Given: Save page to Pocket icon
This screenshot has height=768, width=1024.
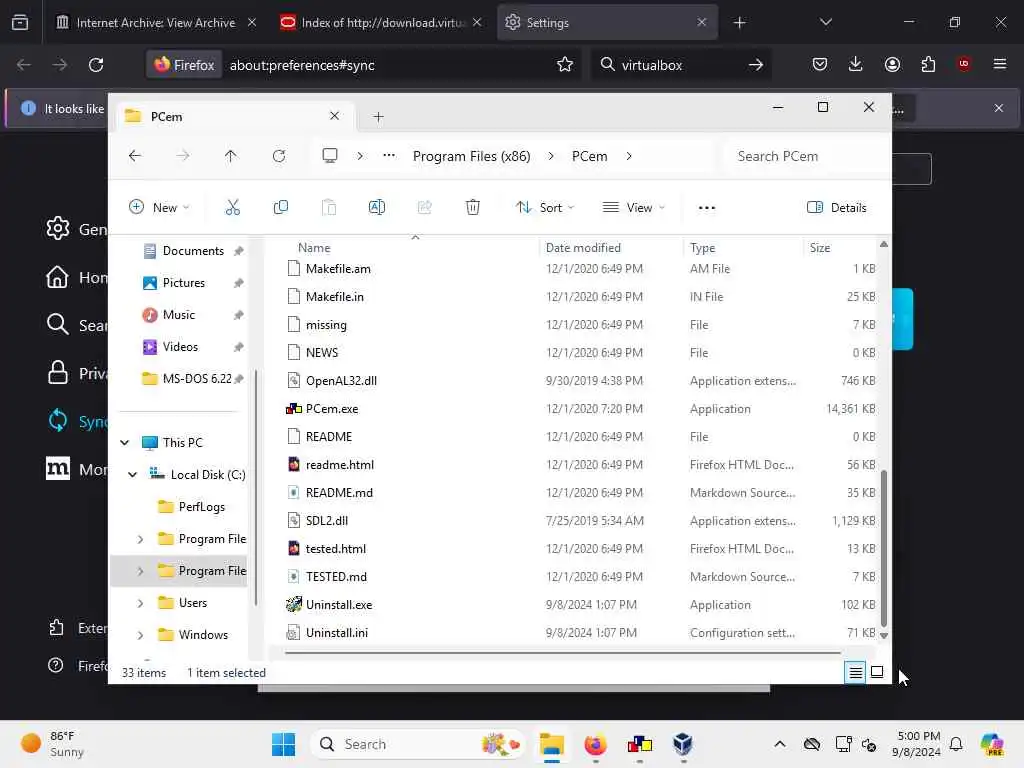Looking at the screenshot, I should pos(820,65).
